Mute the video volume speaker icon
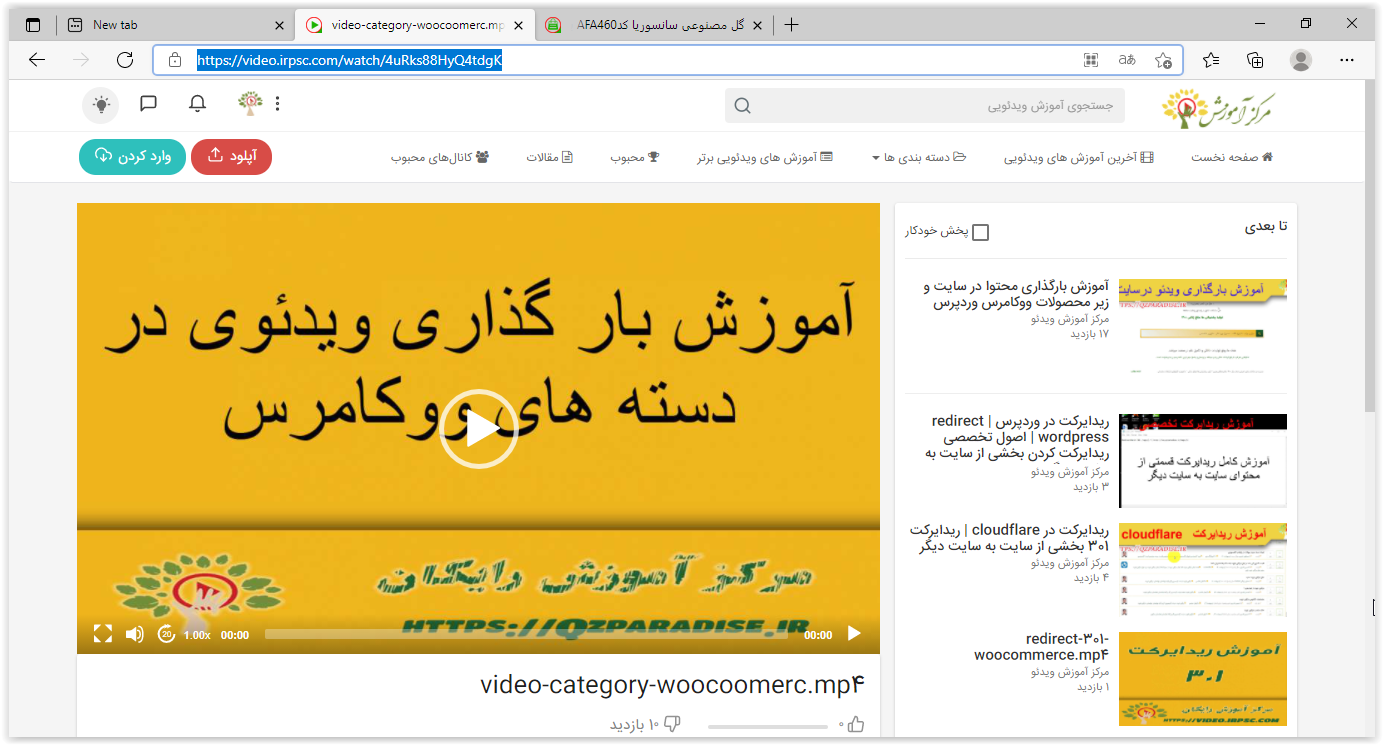 point(134,634)
